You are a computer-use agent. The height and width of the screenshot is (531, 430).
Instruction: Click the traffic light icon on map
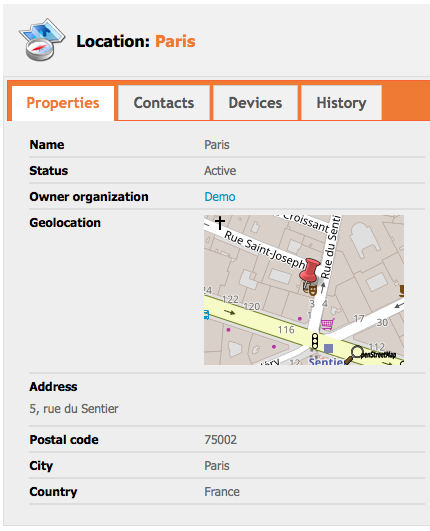(315, 341)
